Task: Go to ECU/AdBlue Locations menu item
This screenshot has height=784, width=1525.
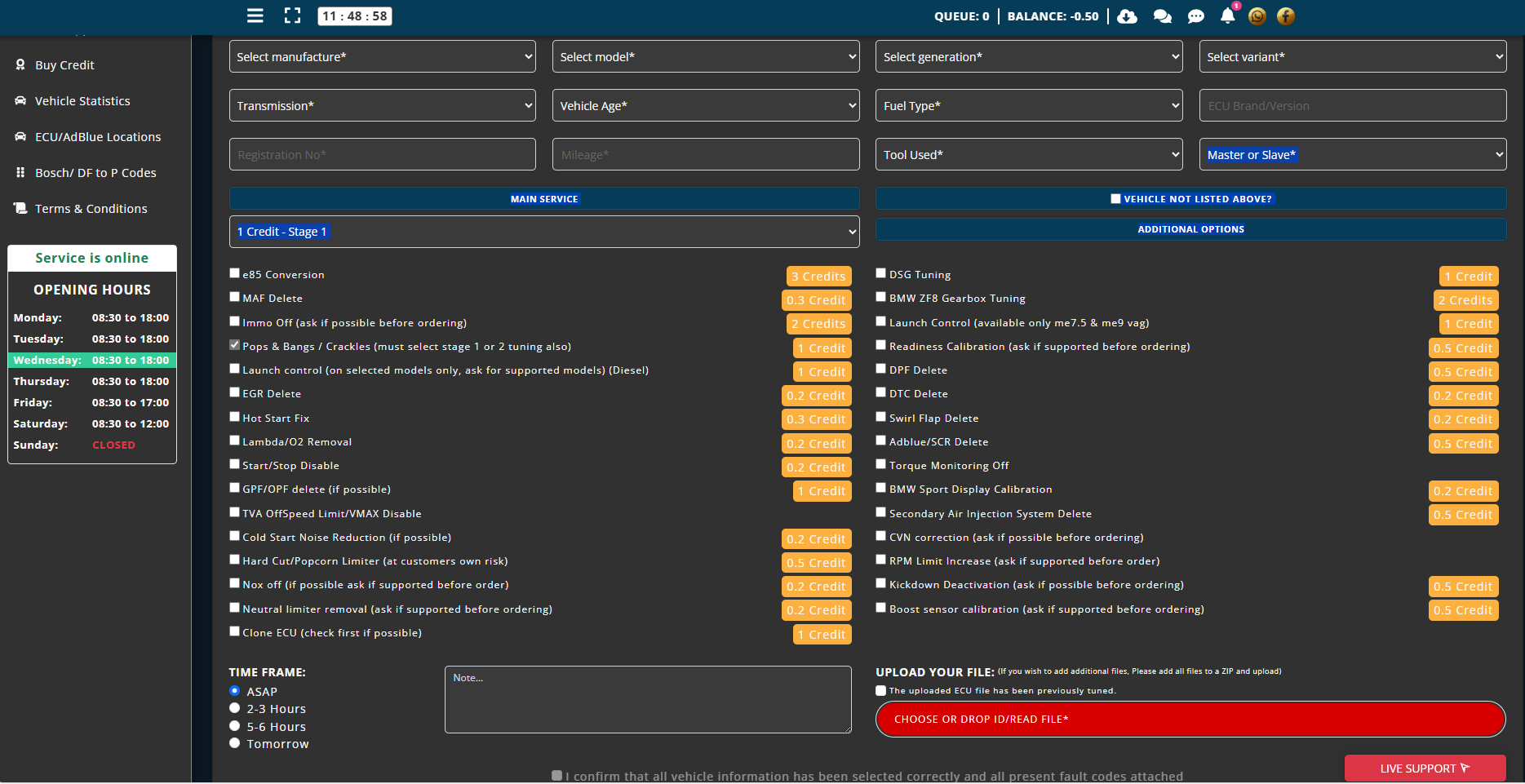Action: [x=97, y=137]
